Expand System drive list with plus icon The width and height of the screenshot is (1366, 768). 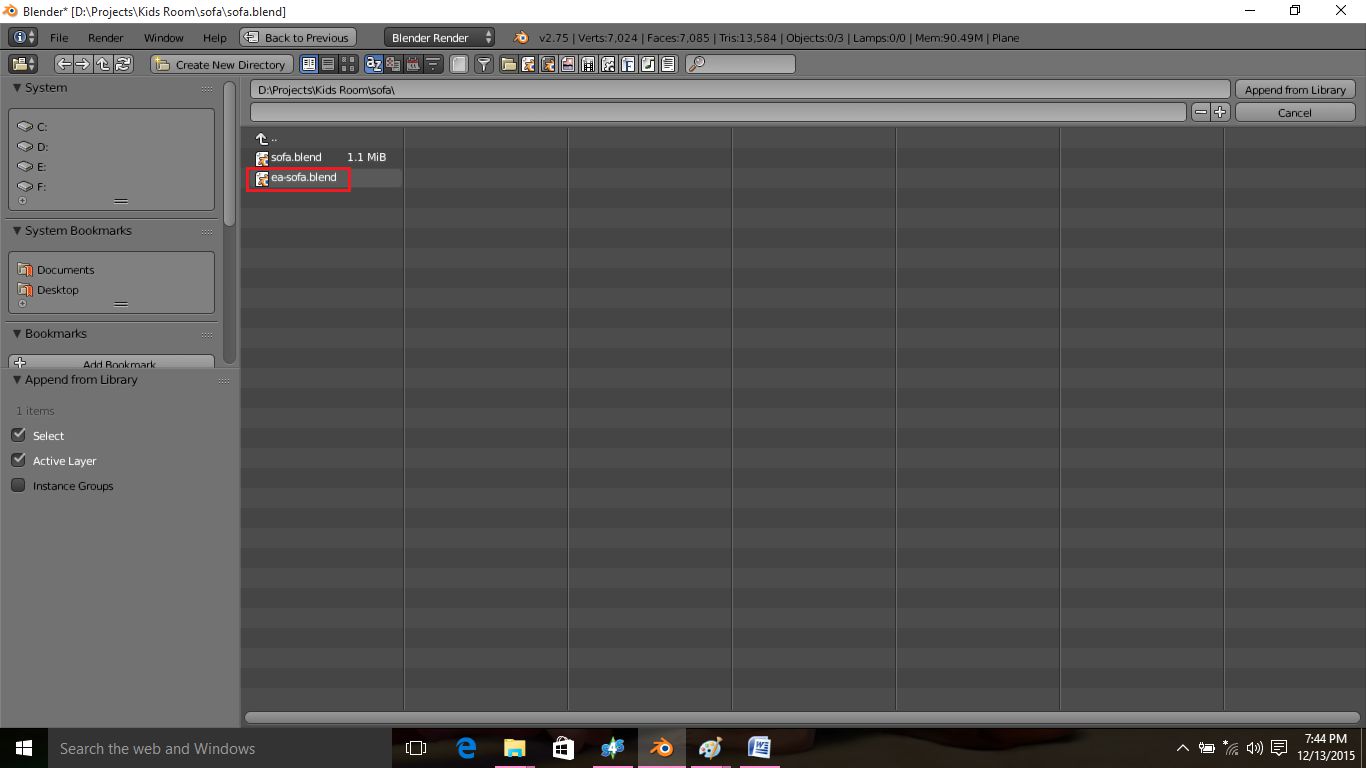pyautogui.click(x=23, y=201)
